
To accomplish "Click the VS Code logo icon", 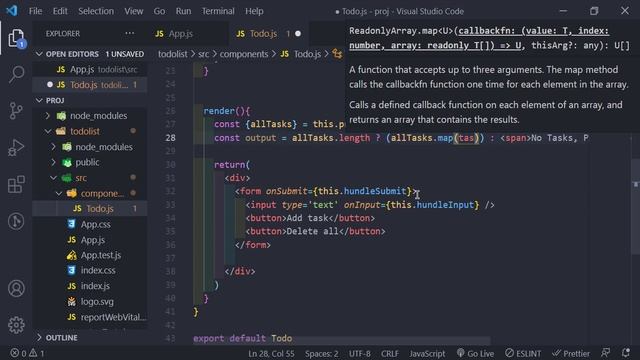I will 12,11.
